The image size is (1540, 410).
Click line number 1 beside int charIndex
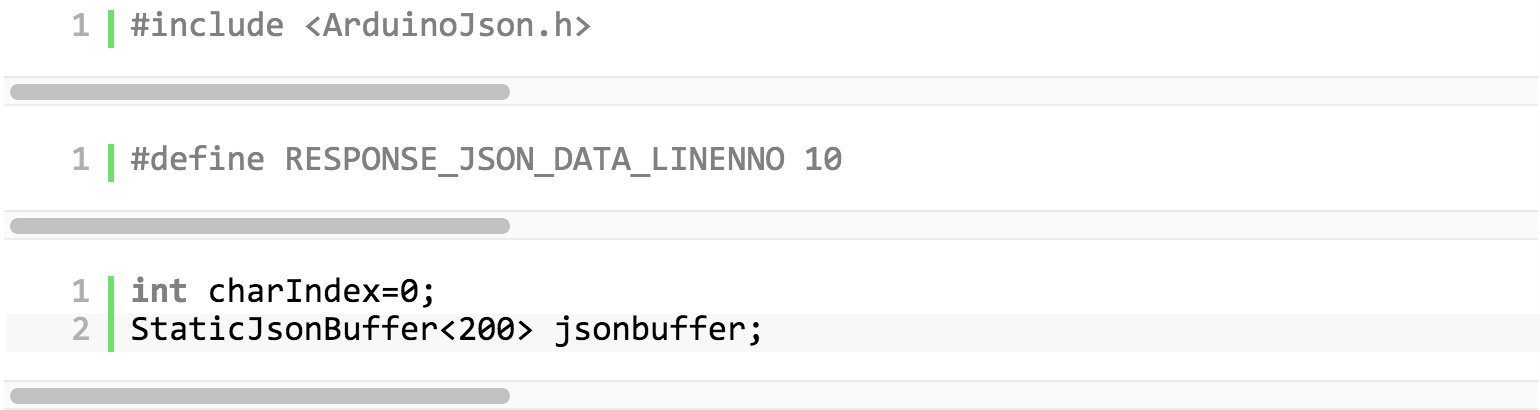point(81,292)
